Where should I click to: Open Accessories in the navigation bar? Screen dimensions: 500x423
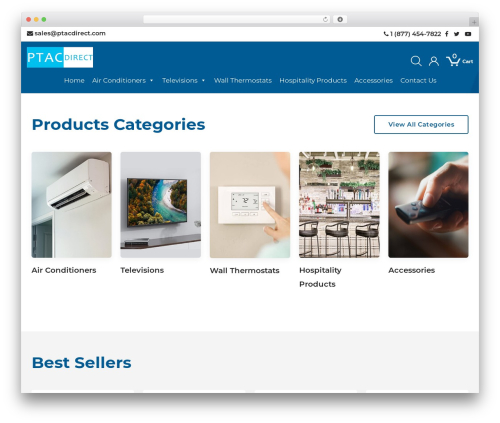point(373,80)
